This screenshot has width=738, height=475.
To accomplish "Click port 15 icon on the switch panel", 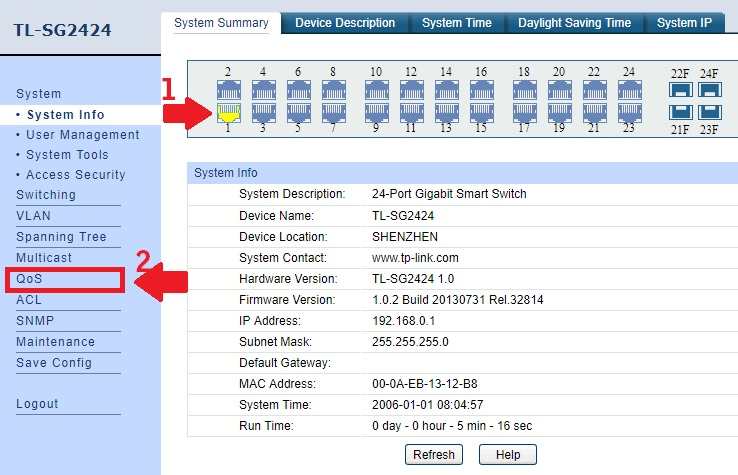I will (482, 113).
